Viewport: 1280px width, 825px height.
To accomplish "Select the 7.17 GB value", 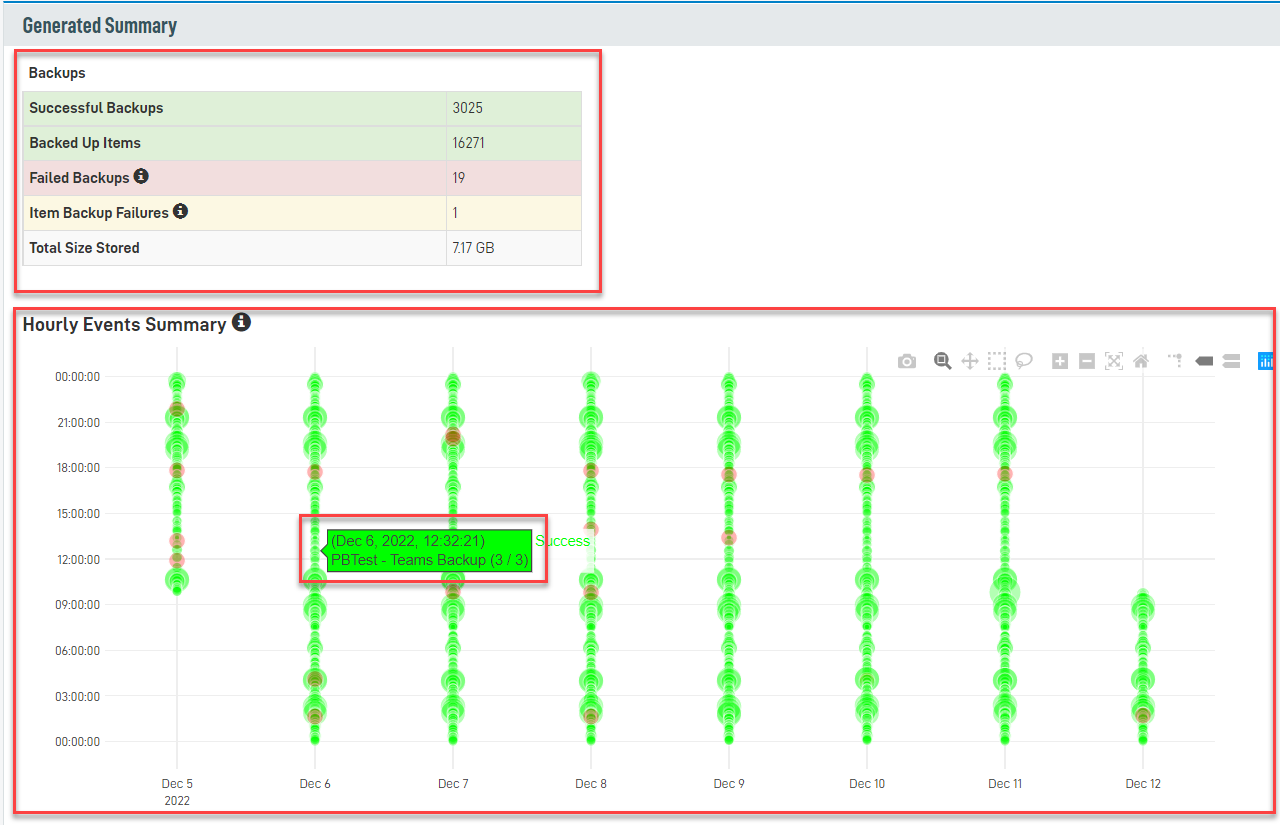I will [473, 248].
